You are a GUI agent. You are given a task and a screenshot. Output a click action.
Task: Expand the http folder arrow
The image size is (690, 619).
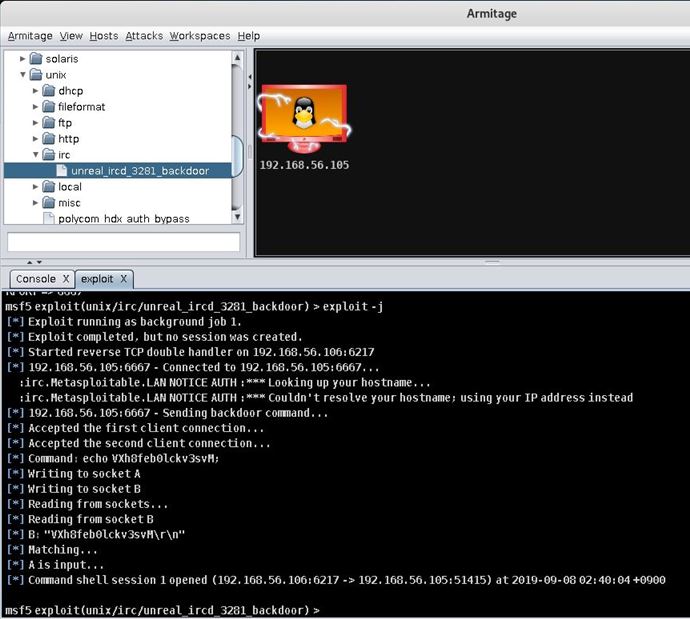pyautogui.click(x=36, y=139)
